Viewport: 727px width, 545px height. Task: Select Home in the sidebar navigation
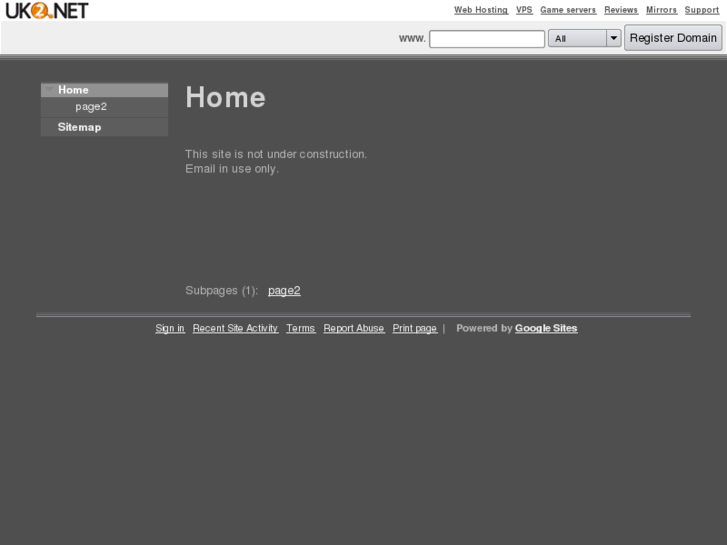(x=73, y=90)
